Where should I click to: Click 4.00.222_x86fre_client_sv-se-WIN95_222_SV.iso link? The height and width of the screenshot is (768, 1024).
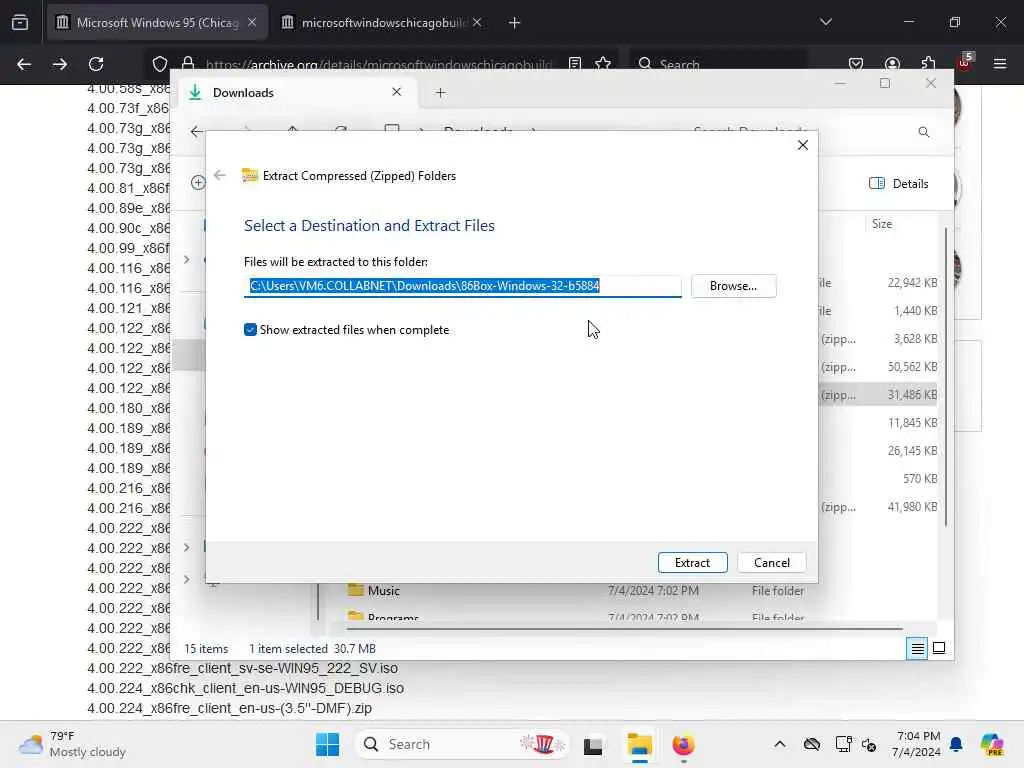tap(242, 668)
